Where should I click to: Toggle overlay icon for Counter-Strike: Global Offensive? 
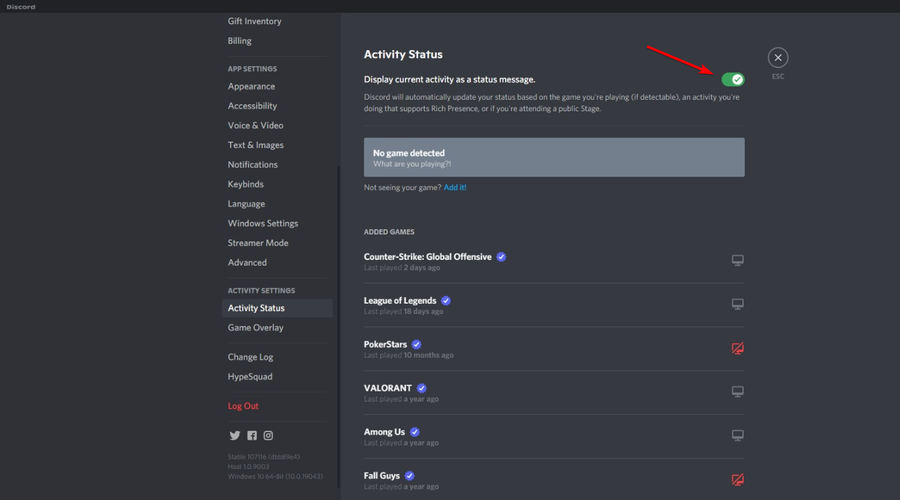pyautogui.click(x=738, y=261)
